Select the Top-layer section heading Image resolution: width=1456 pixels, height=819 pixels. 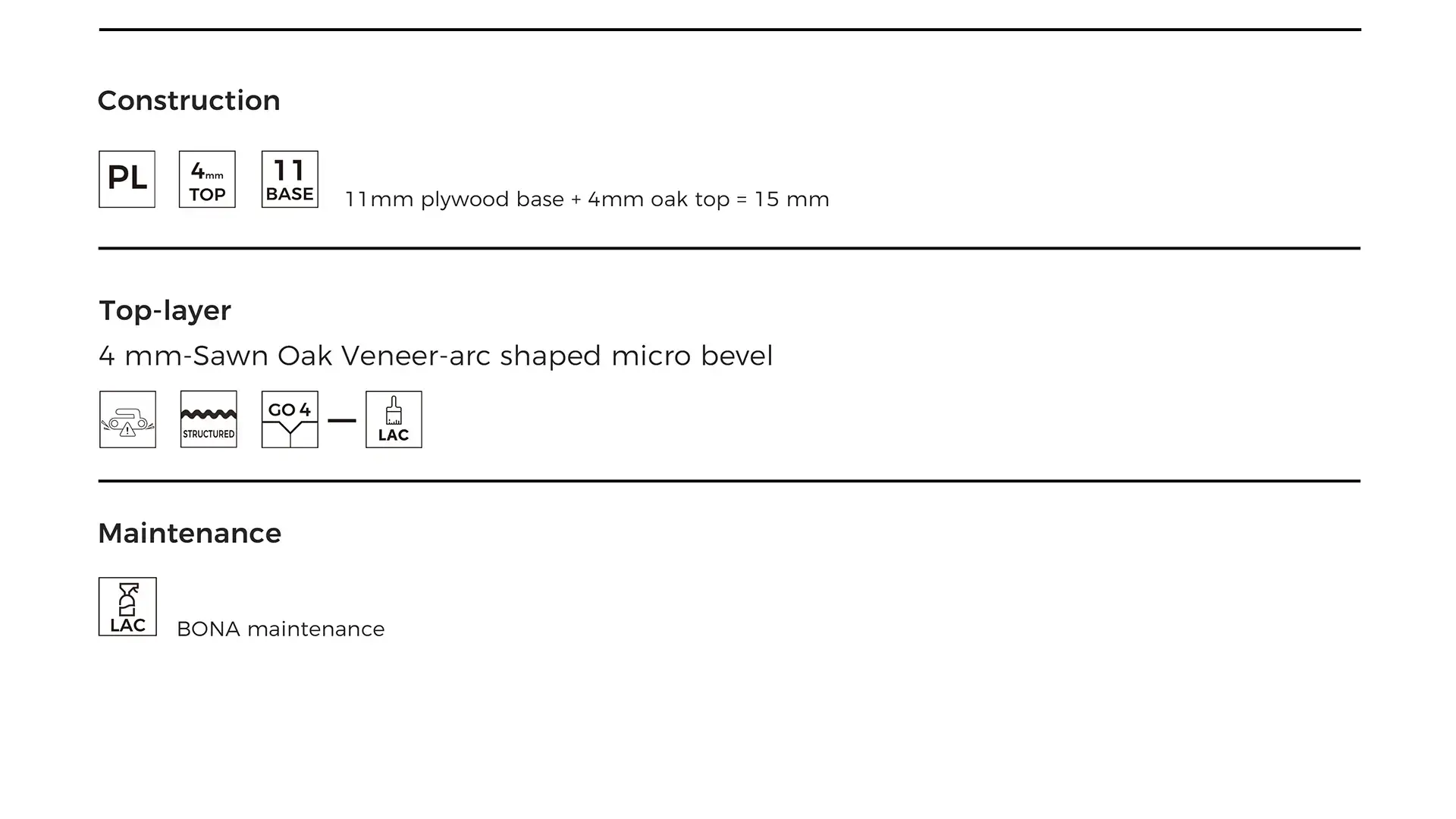[x=165, y=311]
